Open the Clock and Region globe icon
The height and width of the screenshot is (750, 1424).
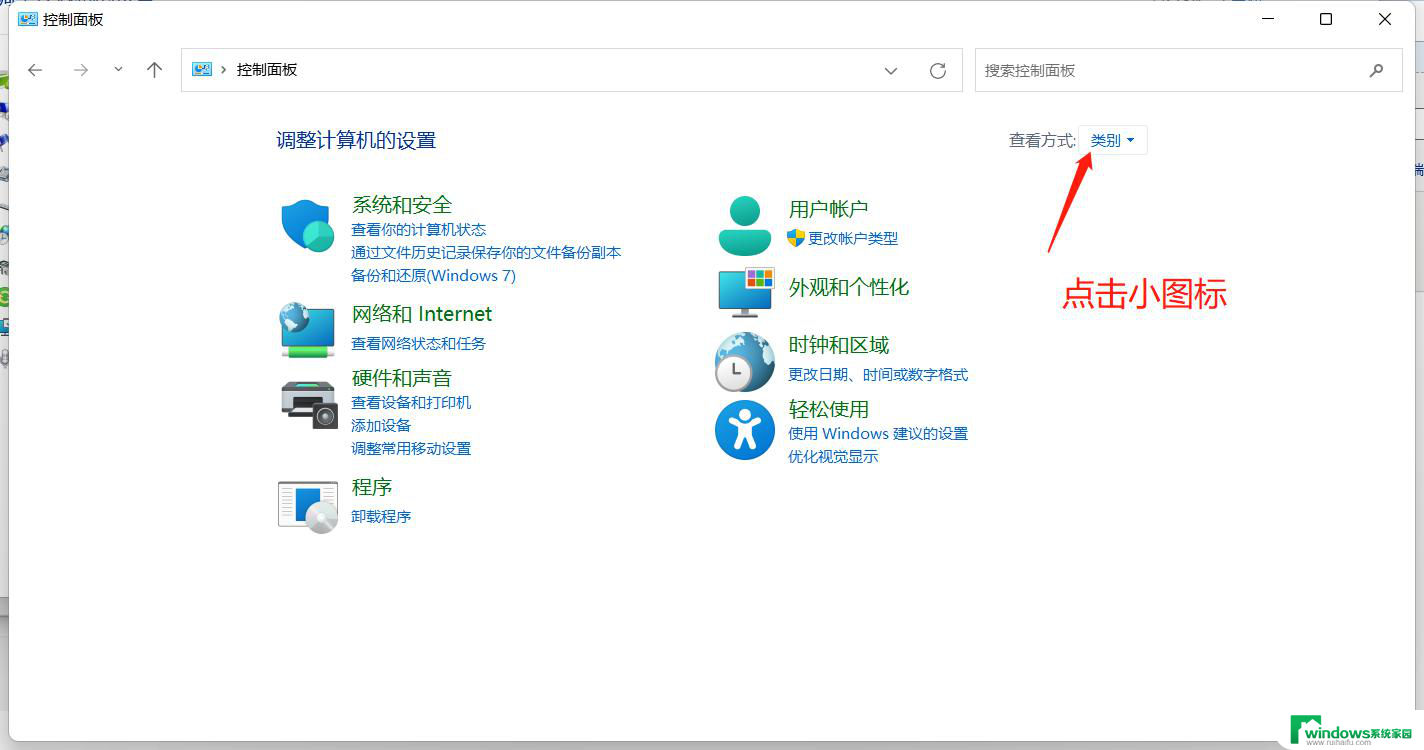(x=745, y=361)
